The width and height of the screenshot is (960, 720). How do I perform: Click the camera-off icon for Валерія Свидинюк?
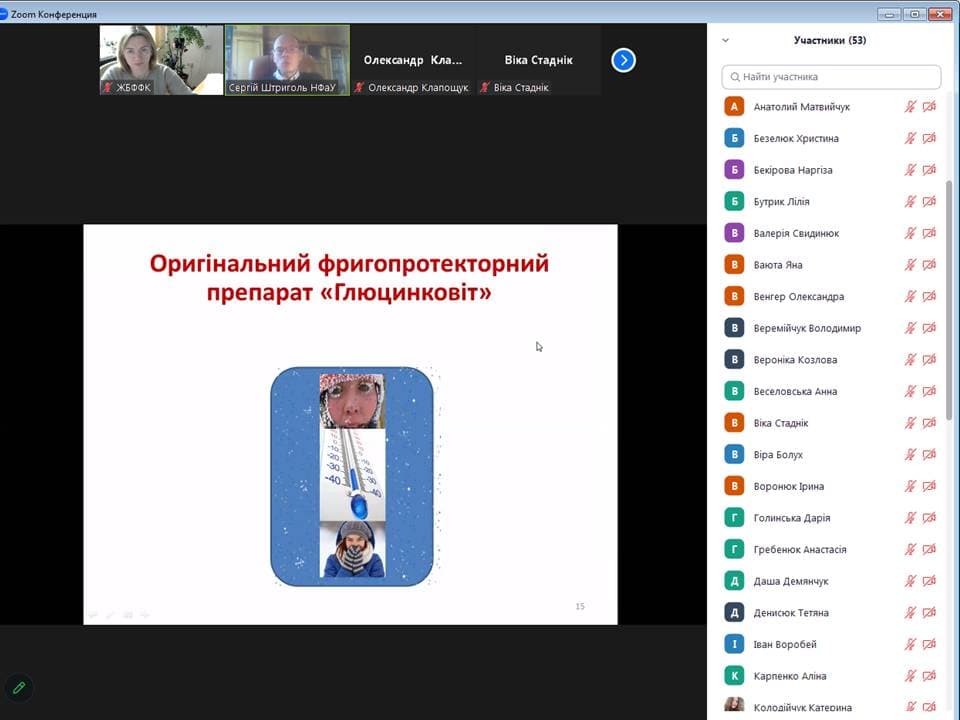click(x=929, y=233)
